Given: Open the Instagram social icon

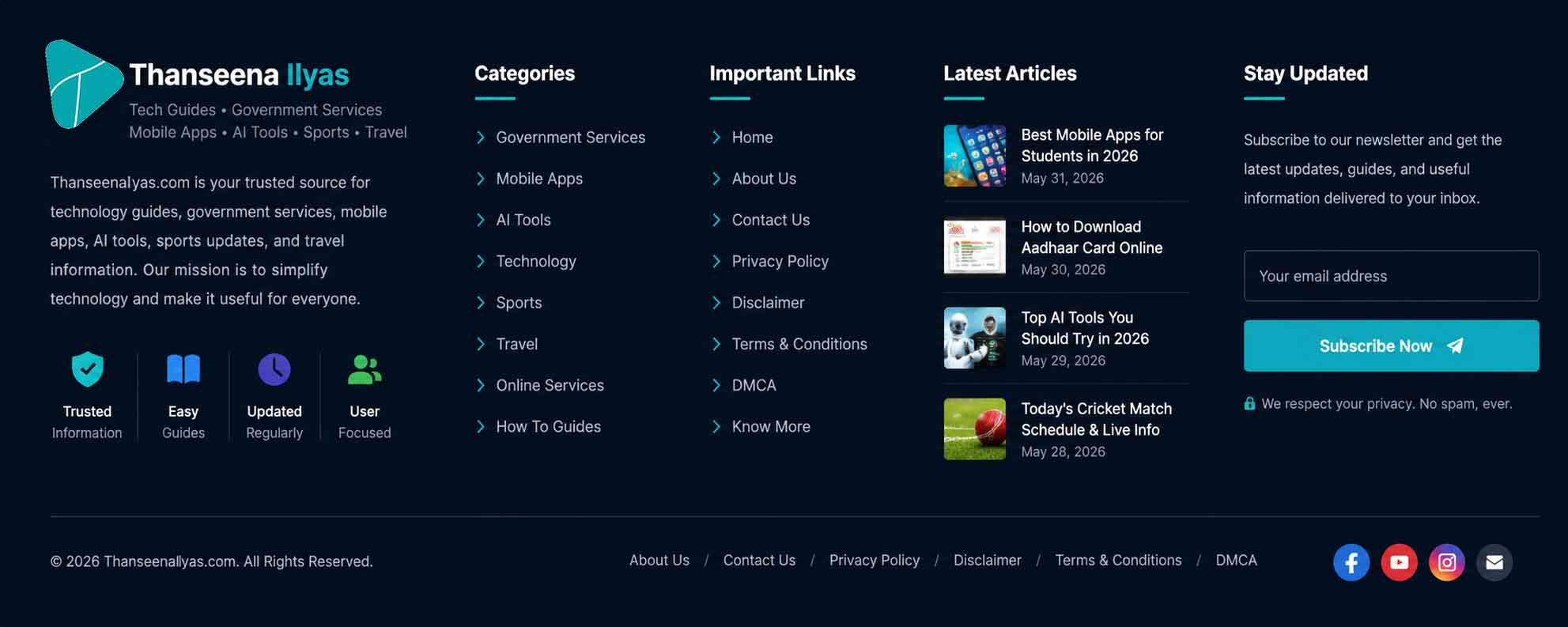Looking at the screenshot, I should [x=1447, y=562].
